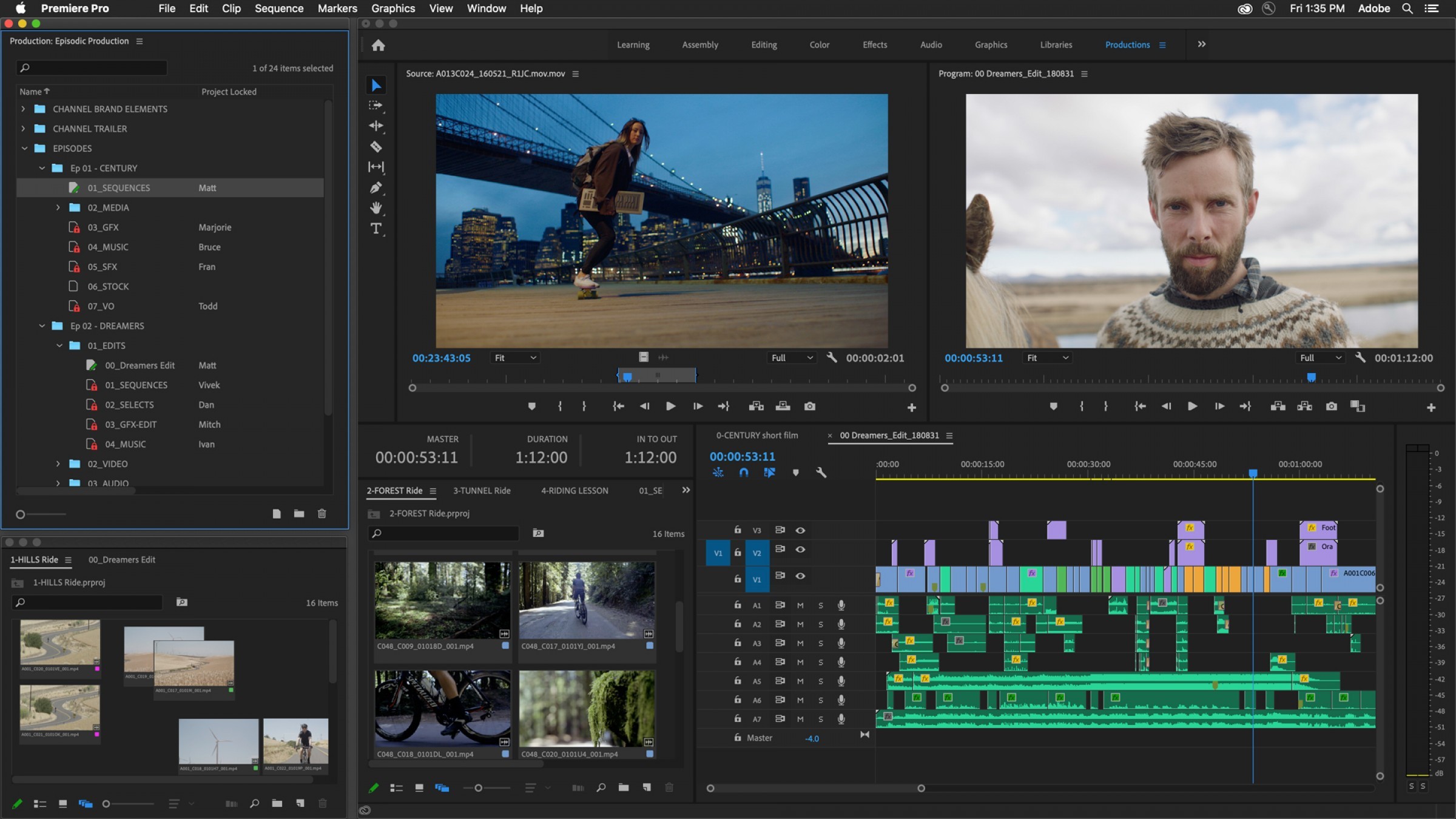Expand the 02_VIDEO folder under Ep02

coord(58,464)
